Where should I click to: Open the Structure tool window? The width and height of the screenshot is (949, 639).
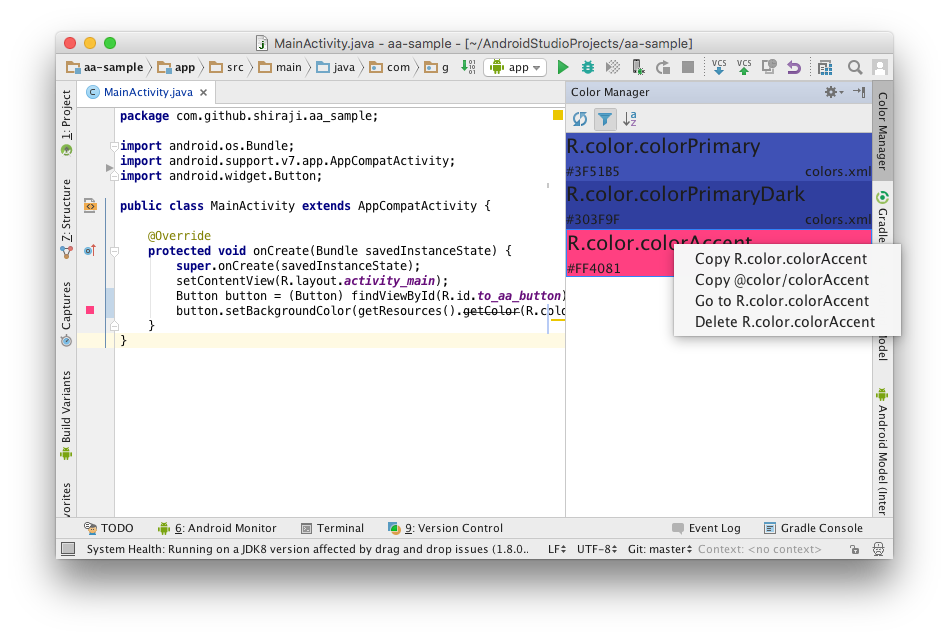pos(66,218)
